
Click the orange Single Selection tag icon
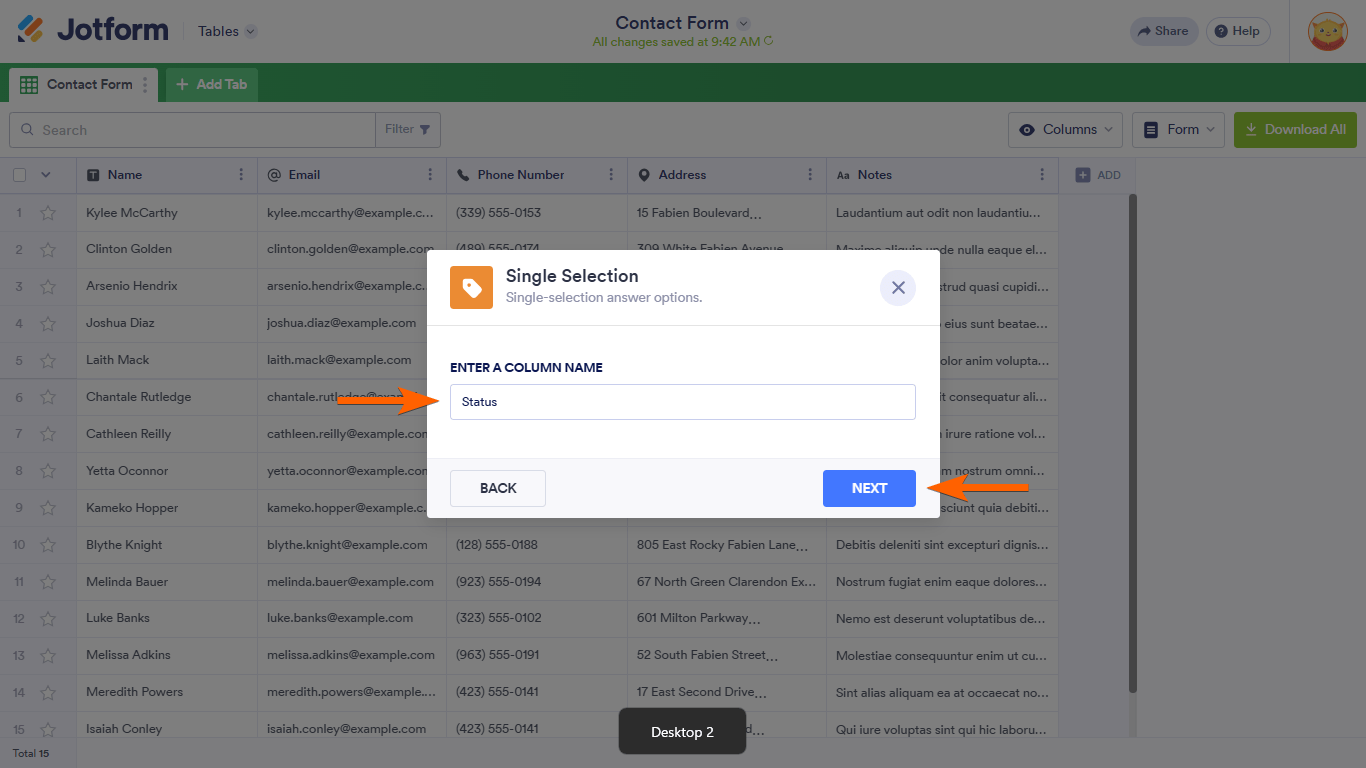tap(471, 287)
